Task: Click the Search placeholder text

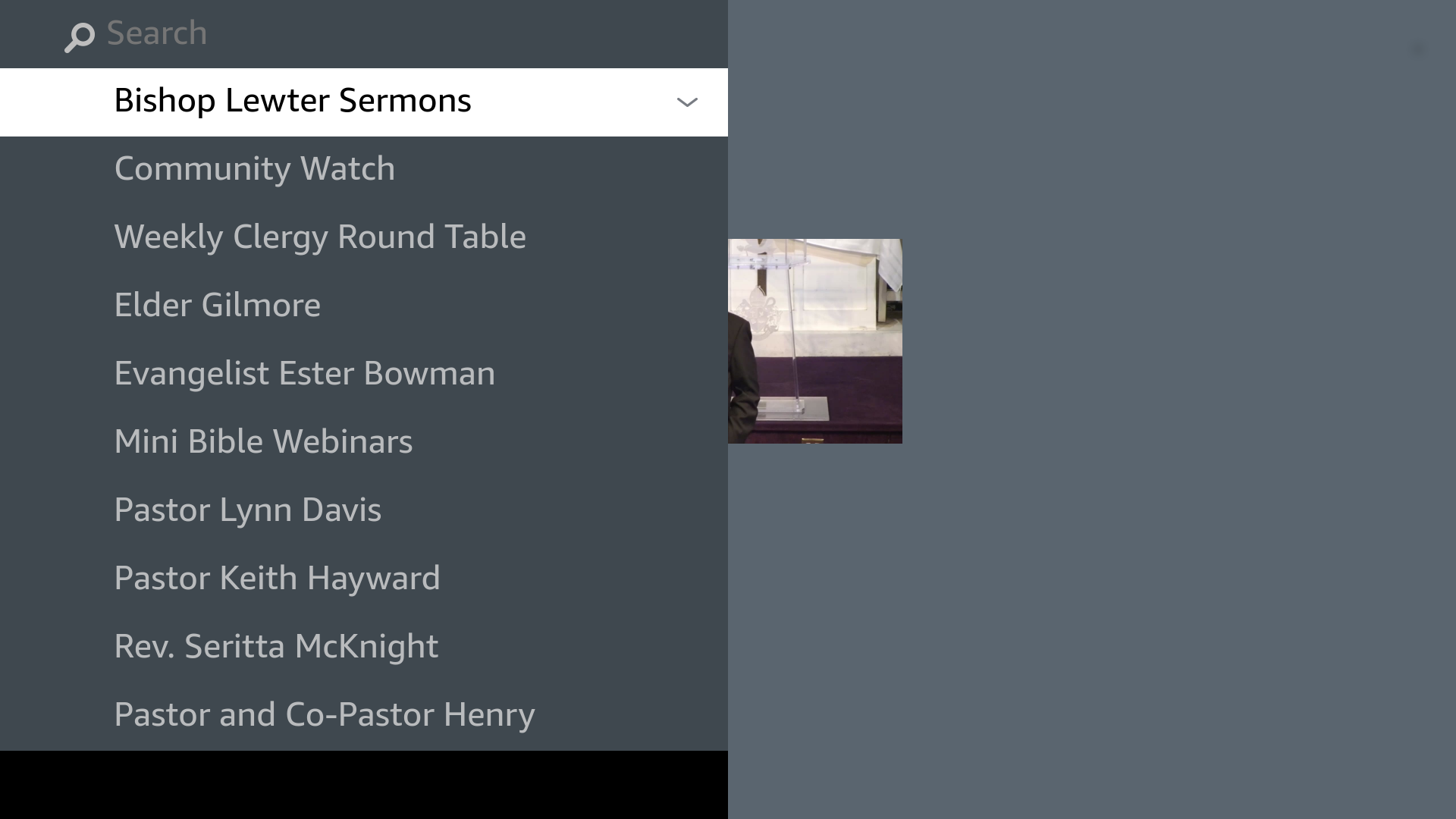Action: (156, 33)
